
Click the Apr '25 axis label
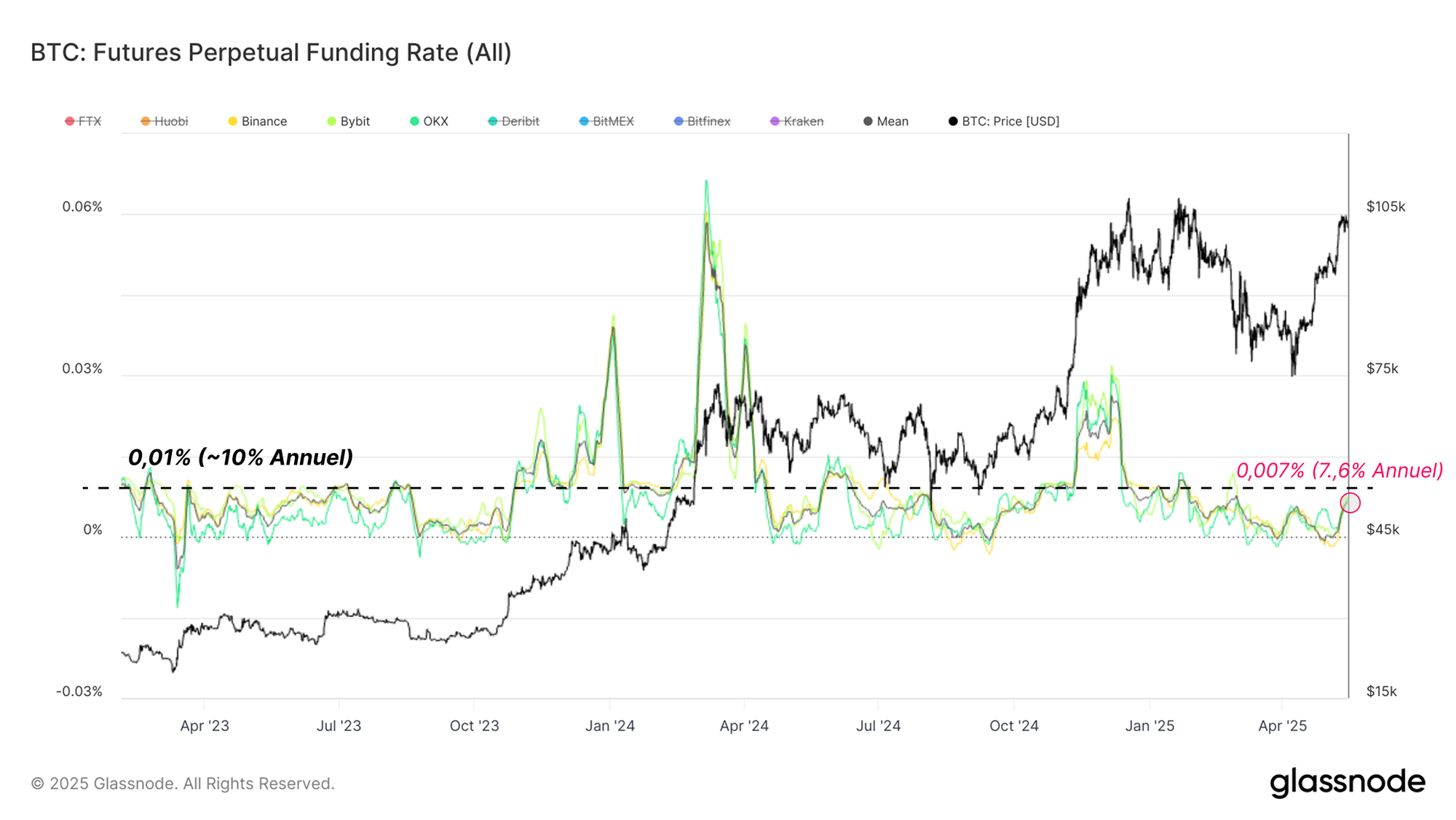(1282, 725)
